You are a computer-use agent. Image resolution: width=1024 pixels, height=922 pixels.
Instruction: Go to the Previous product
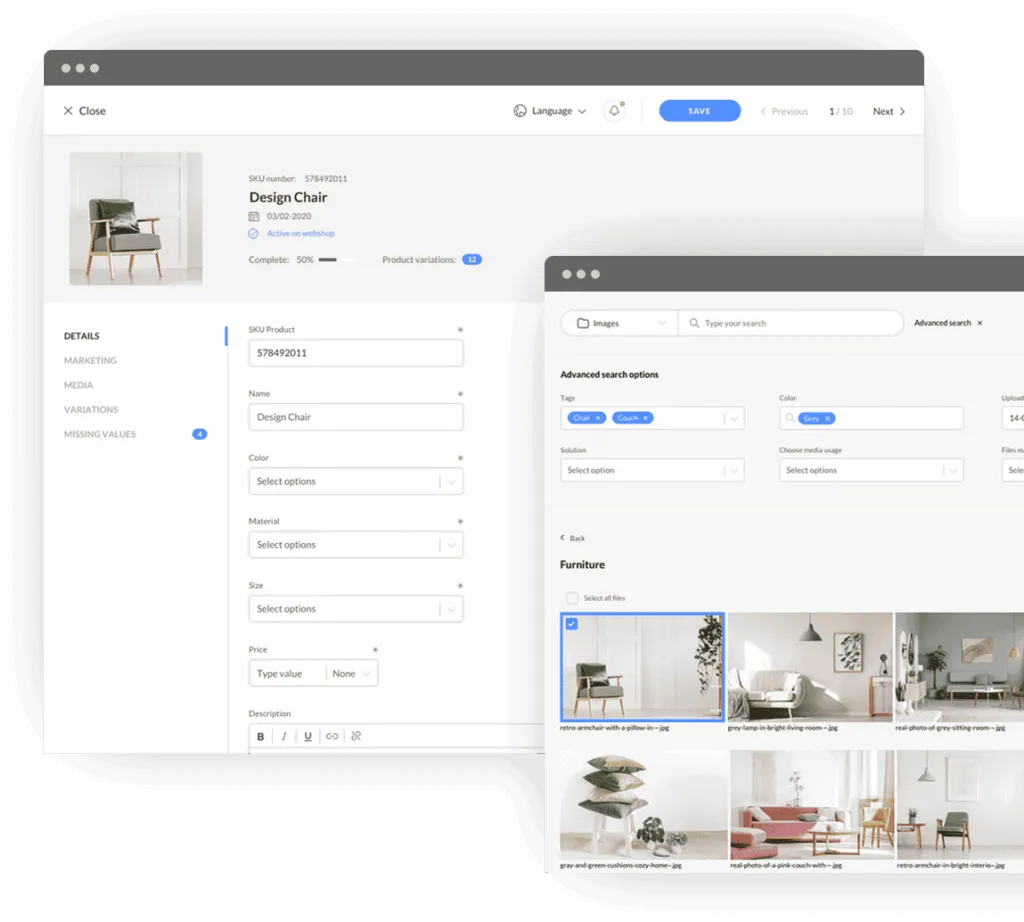[784, 112]
